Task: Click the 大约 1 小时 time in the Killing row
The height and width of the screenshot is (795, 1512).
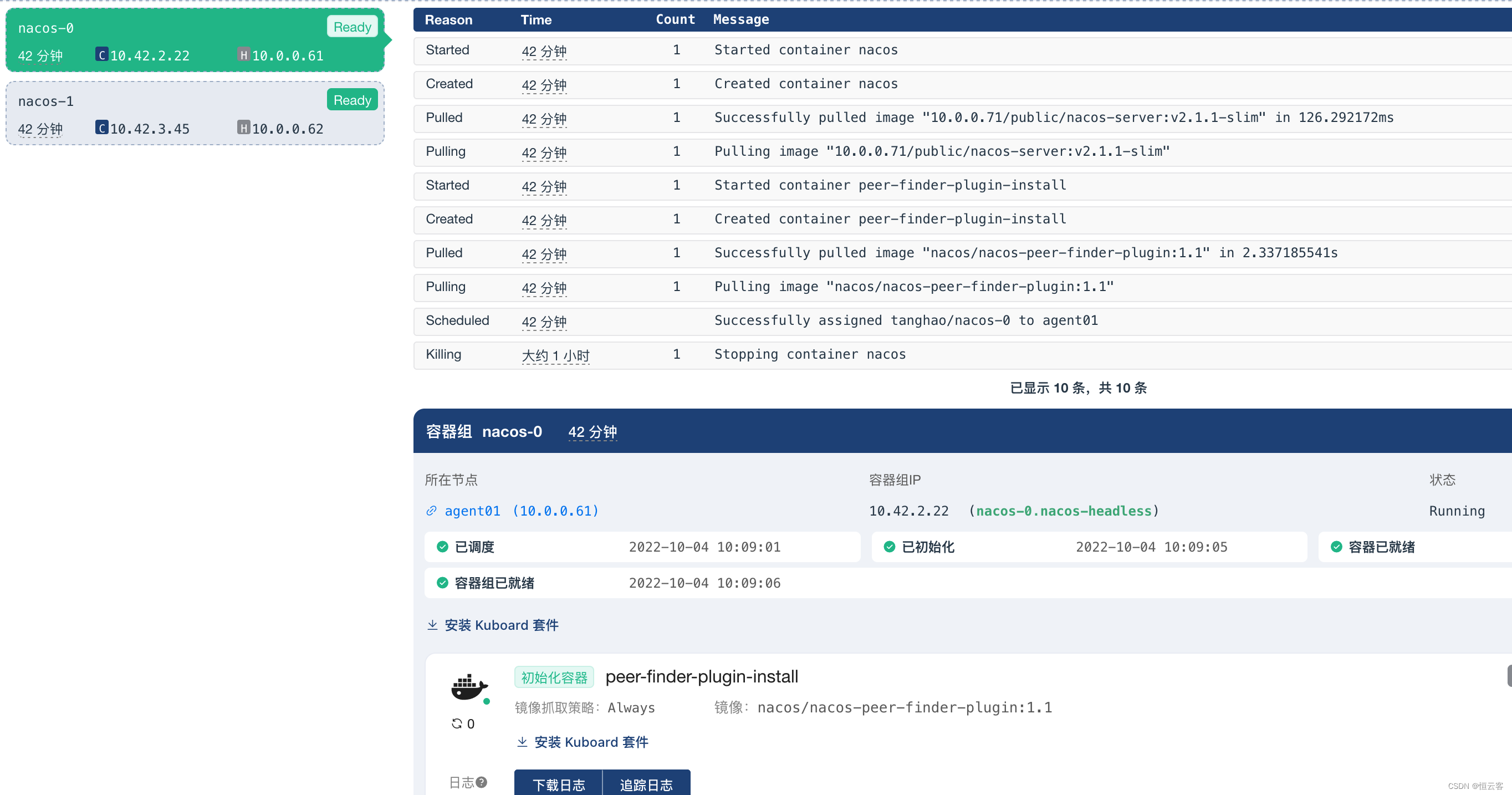Action: point(555,355)
